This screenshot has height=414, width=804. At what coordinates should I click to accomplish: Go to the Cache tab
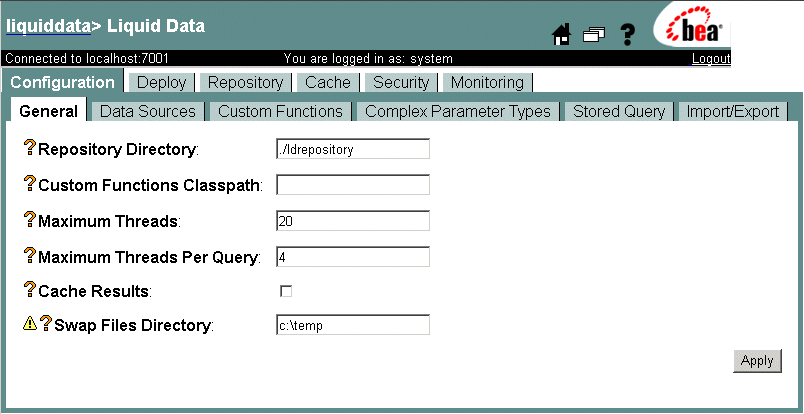point(328,83)
